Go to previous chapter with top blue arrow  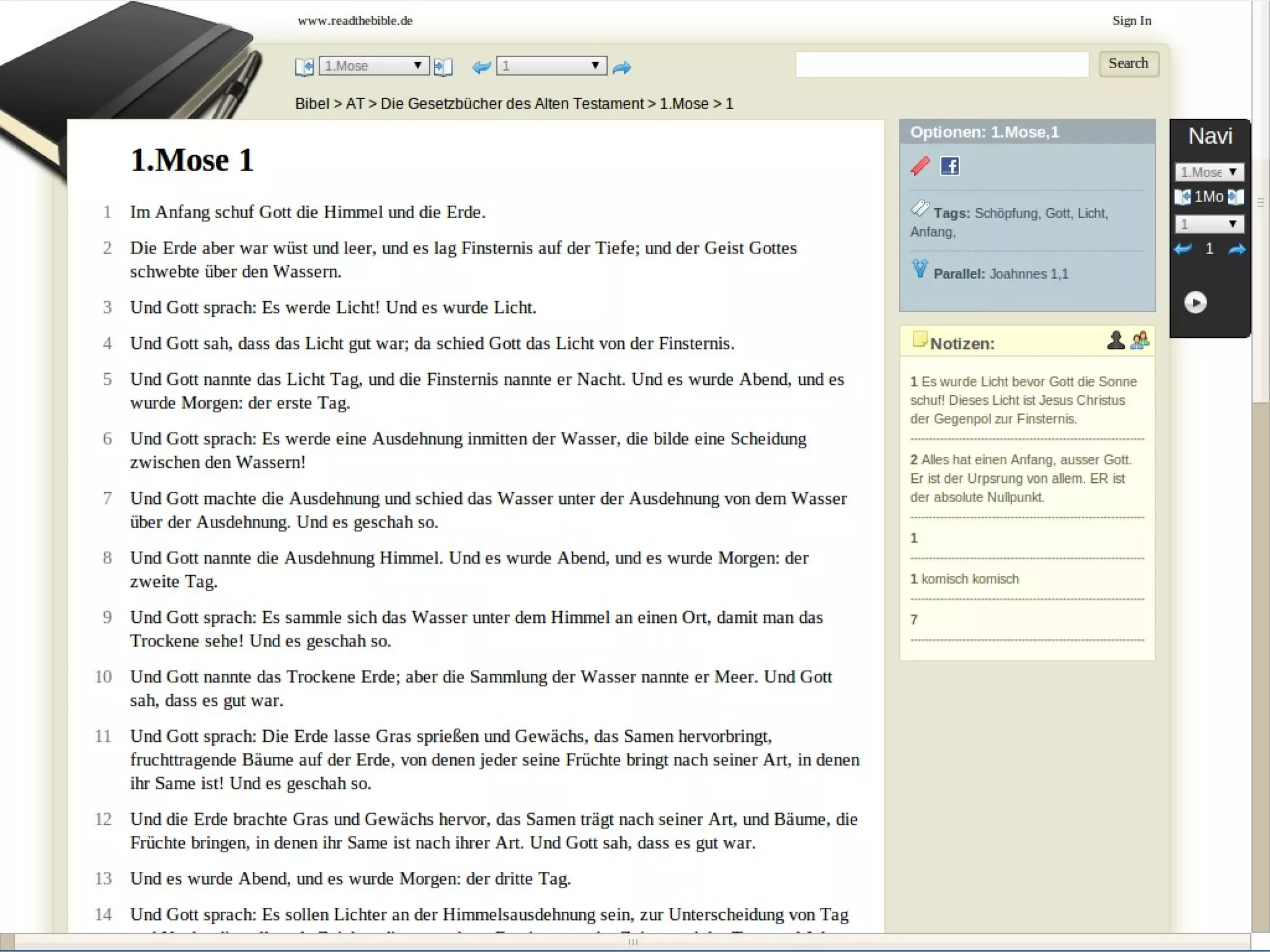(481, 67)
